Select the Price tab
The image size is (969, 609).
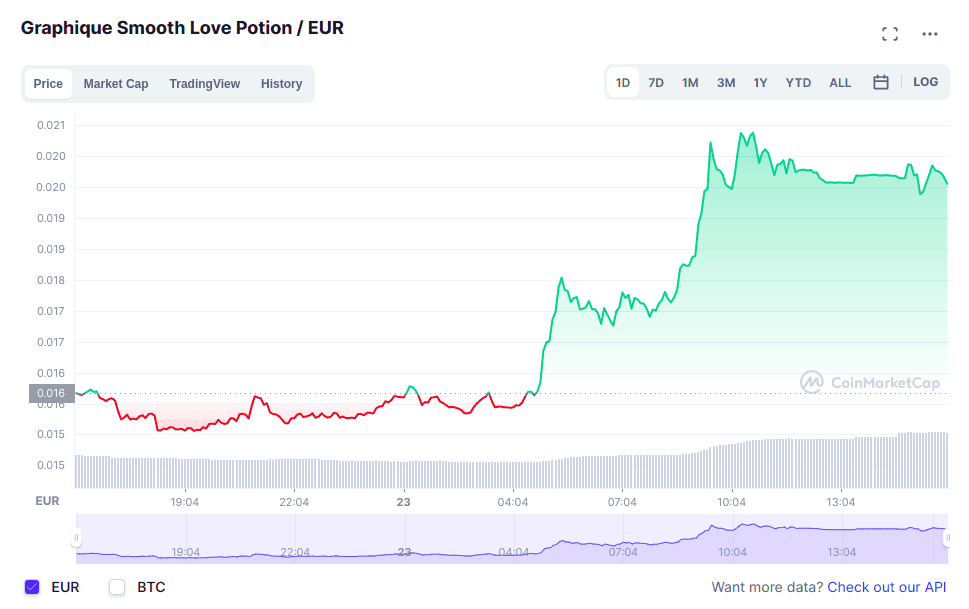coord(48,84)
